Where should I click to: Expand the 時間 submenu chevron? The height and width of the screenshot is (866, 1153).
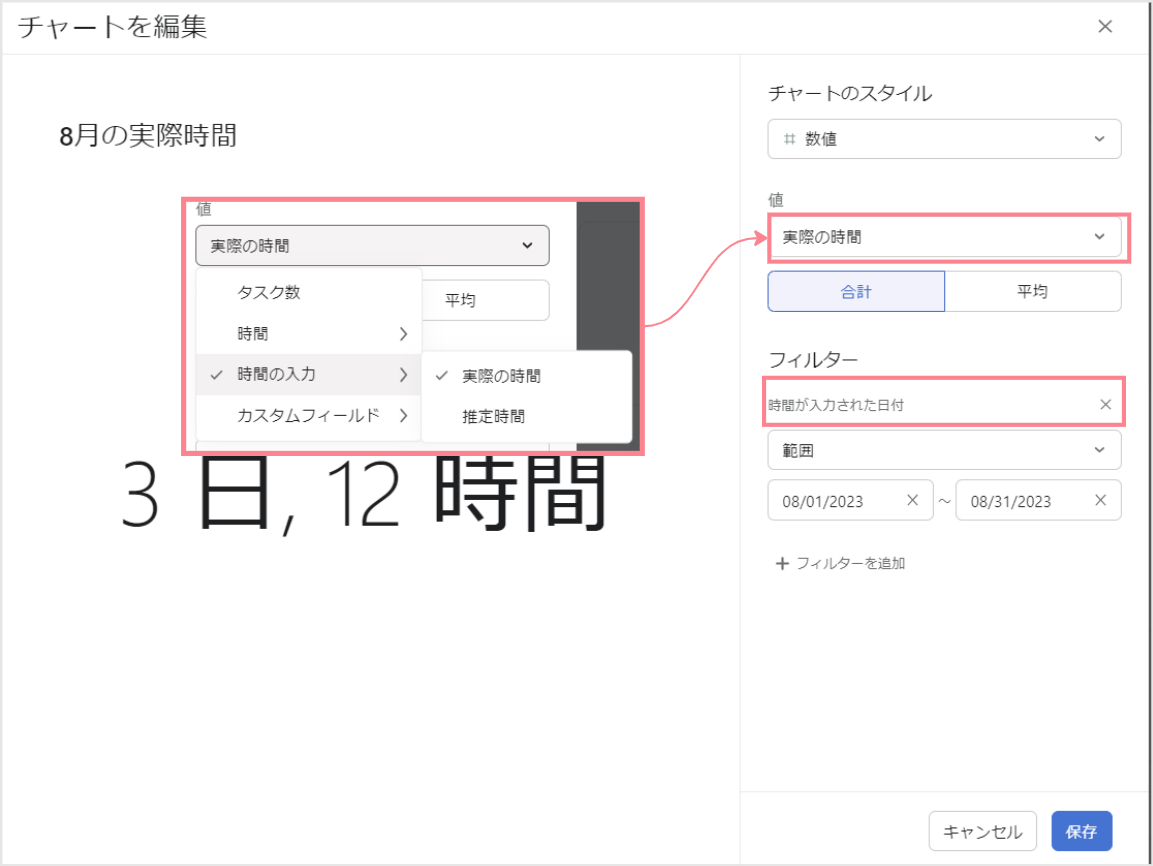403,334
